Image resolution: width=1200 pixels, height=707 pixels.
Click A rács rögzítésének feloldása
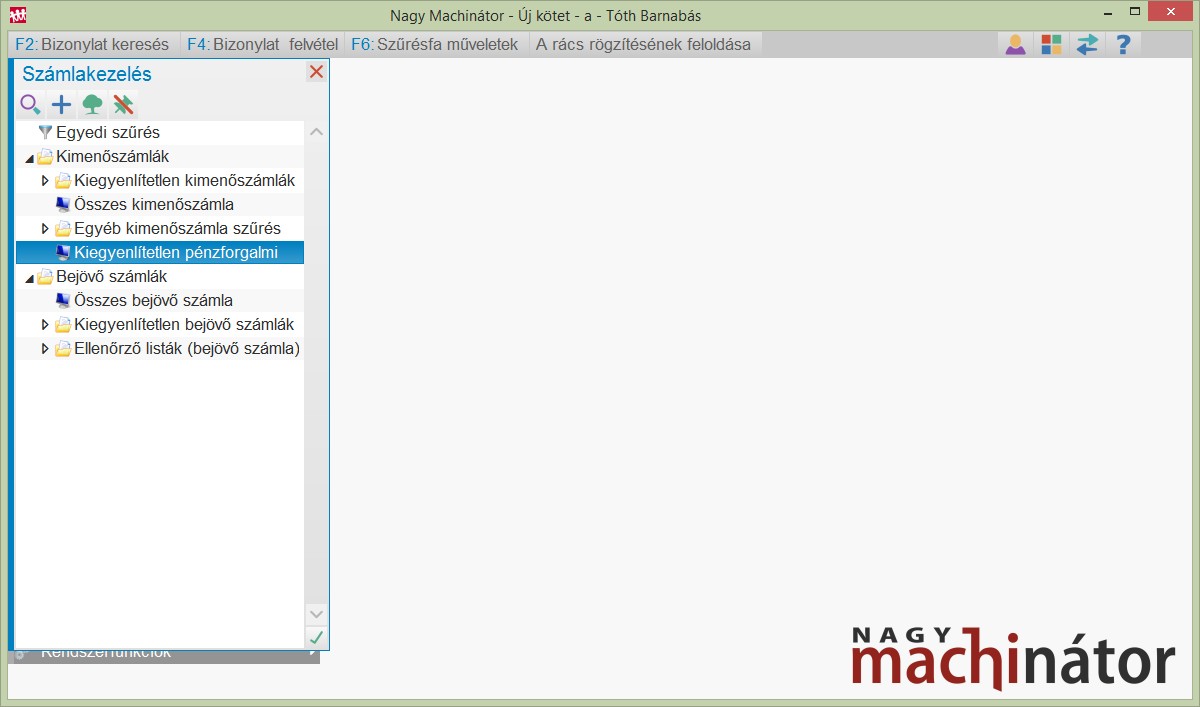(644, 44)
